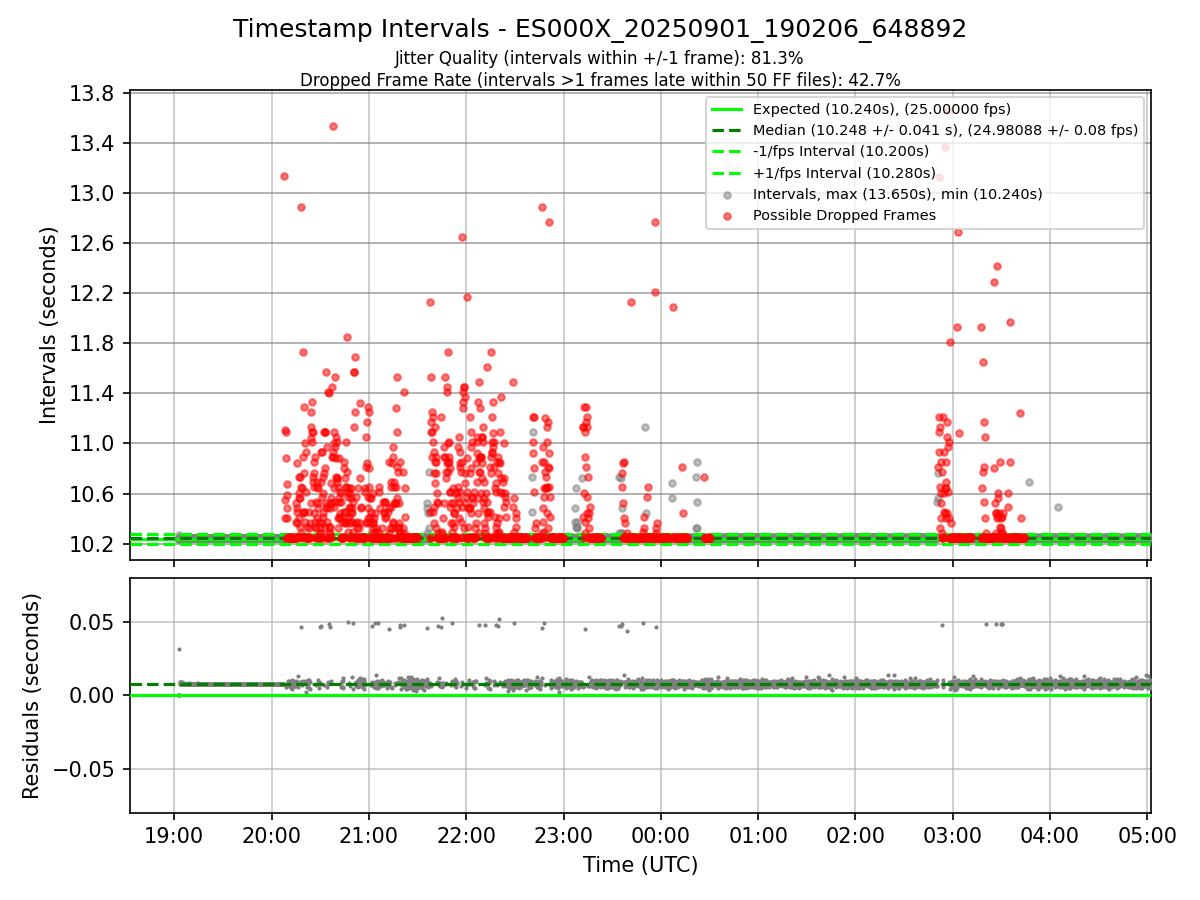
Task: Click the 05:00 time tick label
Action: coord(1146,834)
